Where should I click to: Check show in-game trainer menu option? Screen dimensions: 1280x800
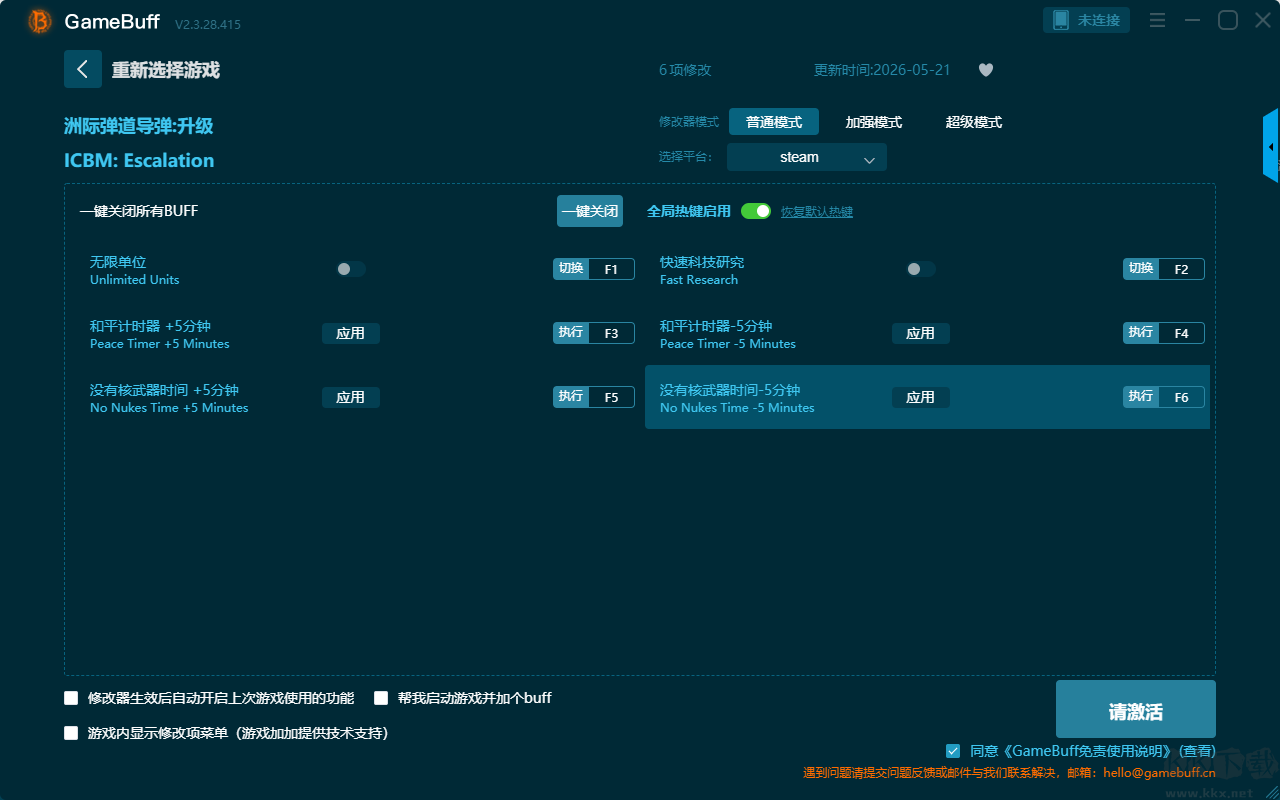[71, 733]
